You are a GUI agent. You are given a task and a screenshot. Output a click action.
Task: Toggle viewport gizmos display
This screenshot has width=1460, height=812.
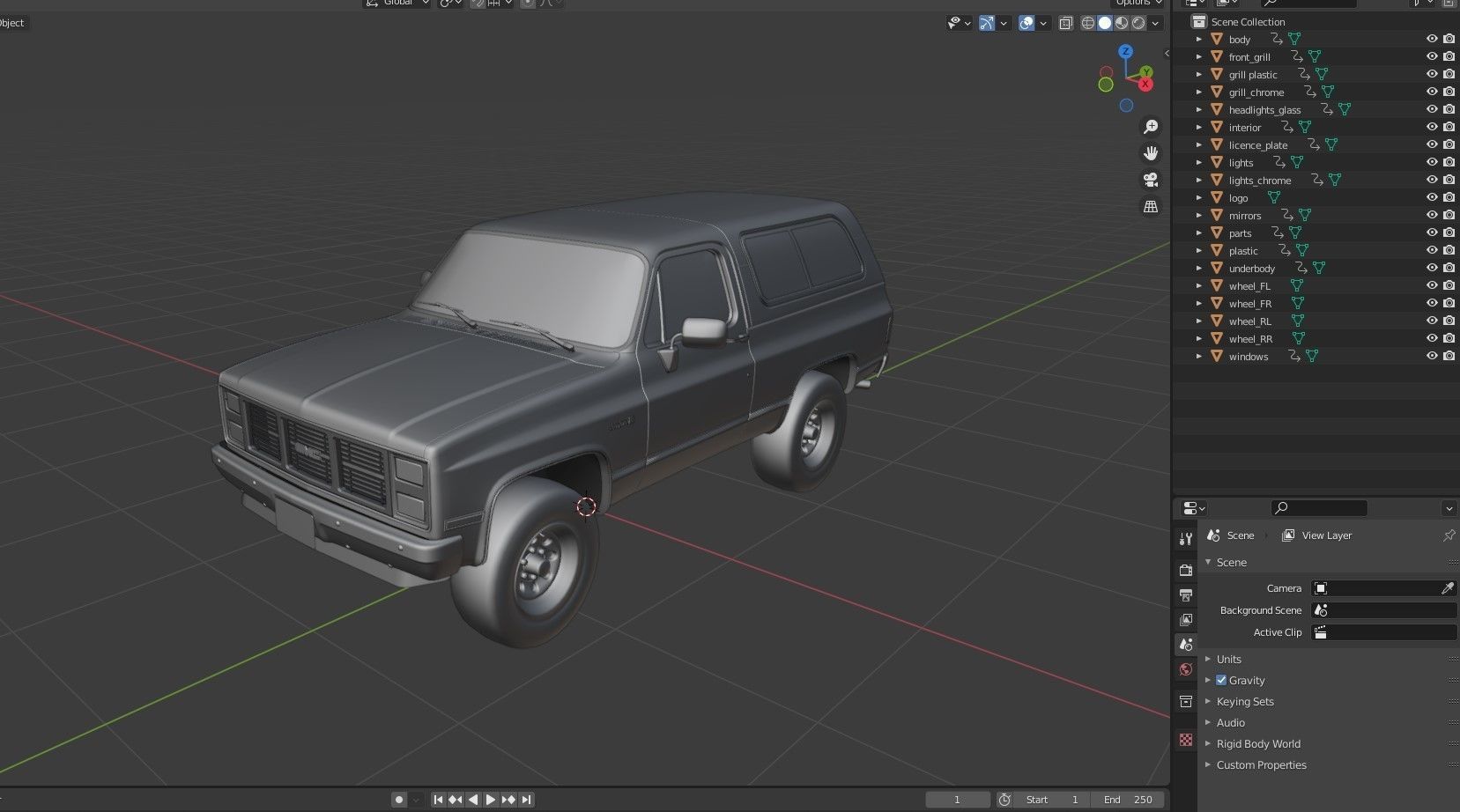[x=987, y=23]
